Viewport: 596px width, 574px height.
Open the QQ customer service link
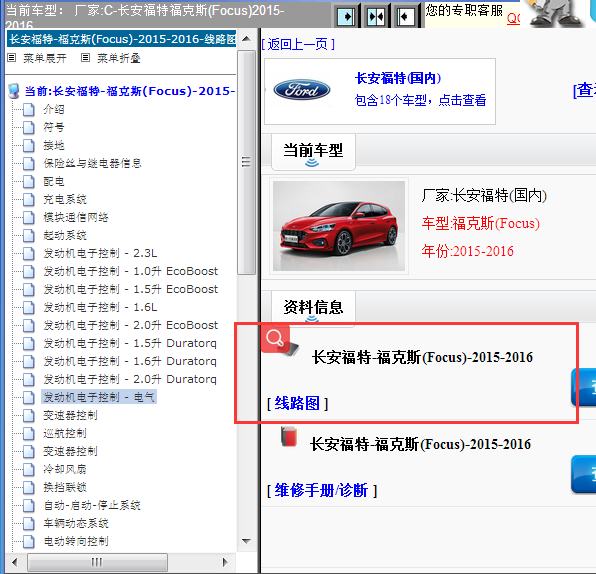click(x=513, y=18)
